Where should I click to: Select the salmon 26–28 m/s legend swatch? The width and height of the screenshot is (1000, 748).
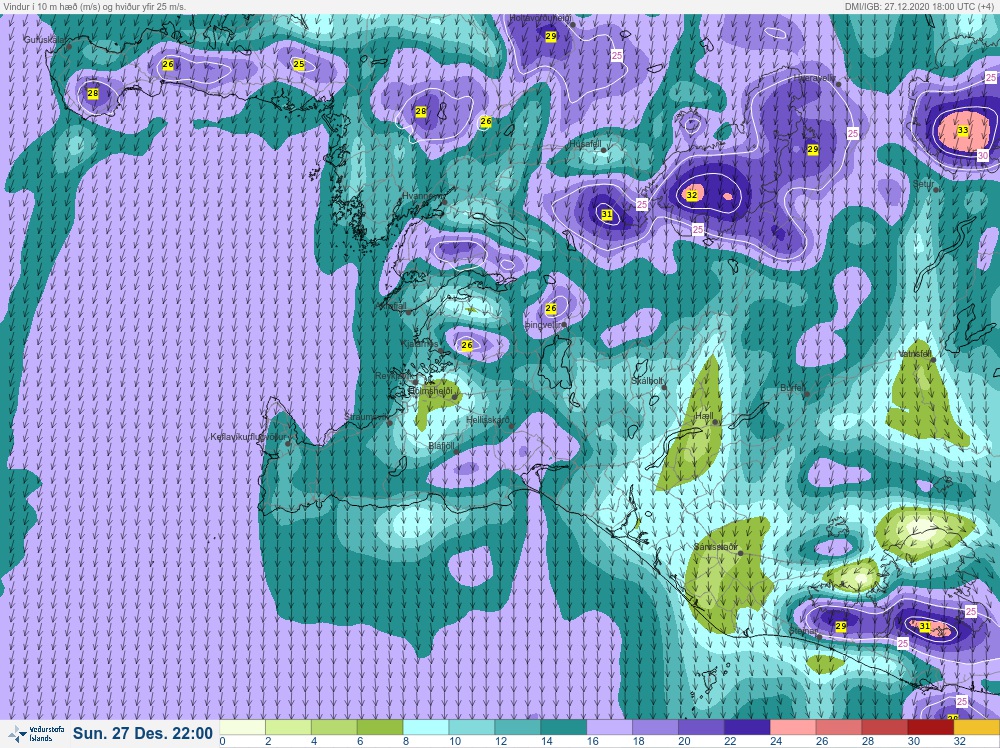pos(839,728)
